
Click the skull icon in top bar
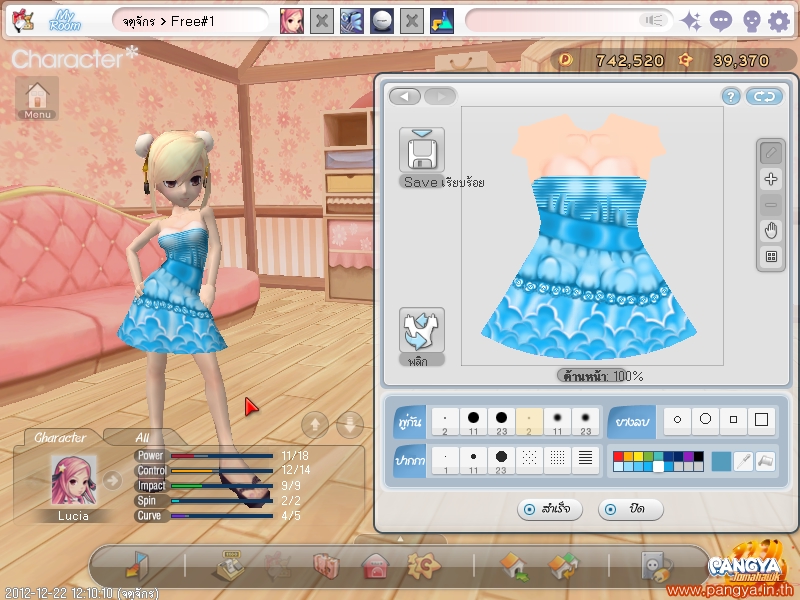point(751,22)
